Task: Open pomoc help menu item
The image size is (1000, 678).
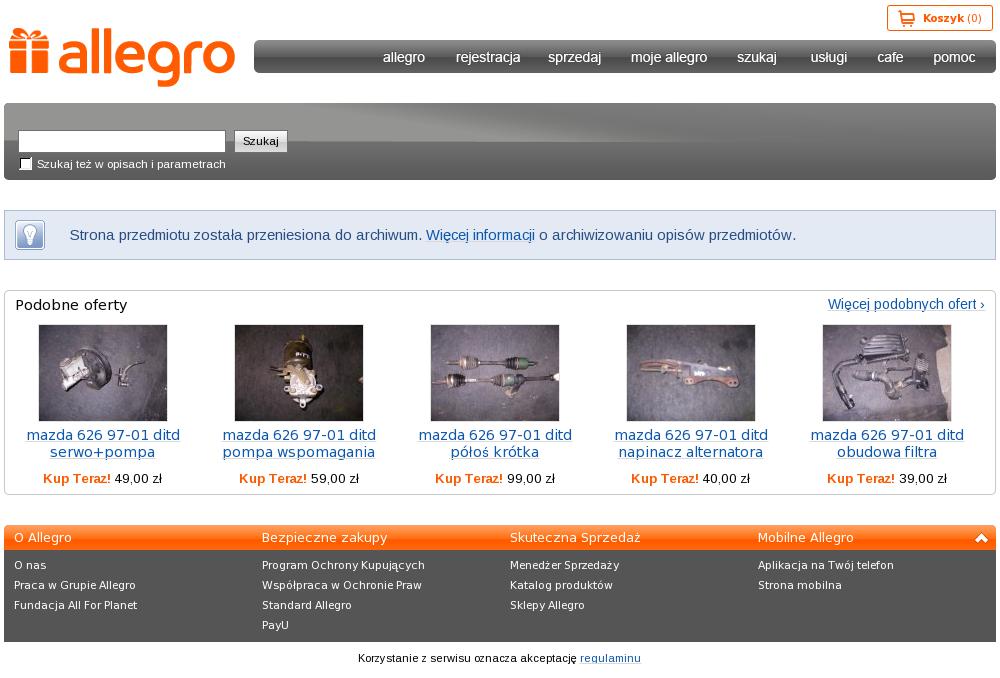Action: coord(954,57)
